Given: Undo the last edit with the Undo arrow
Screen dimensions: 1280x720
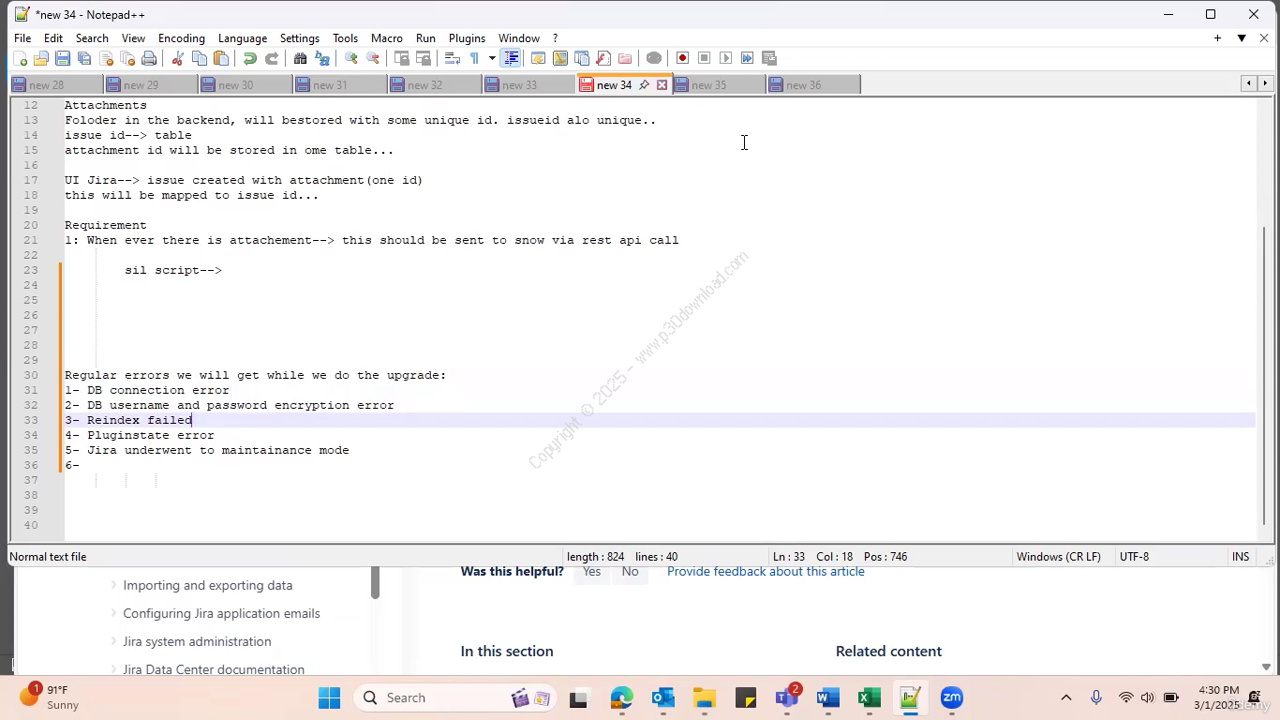Looking at the screenshot, I should coord(250,58).
